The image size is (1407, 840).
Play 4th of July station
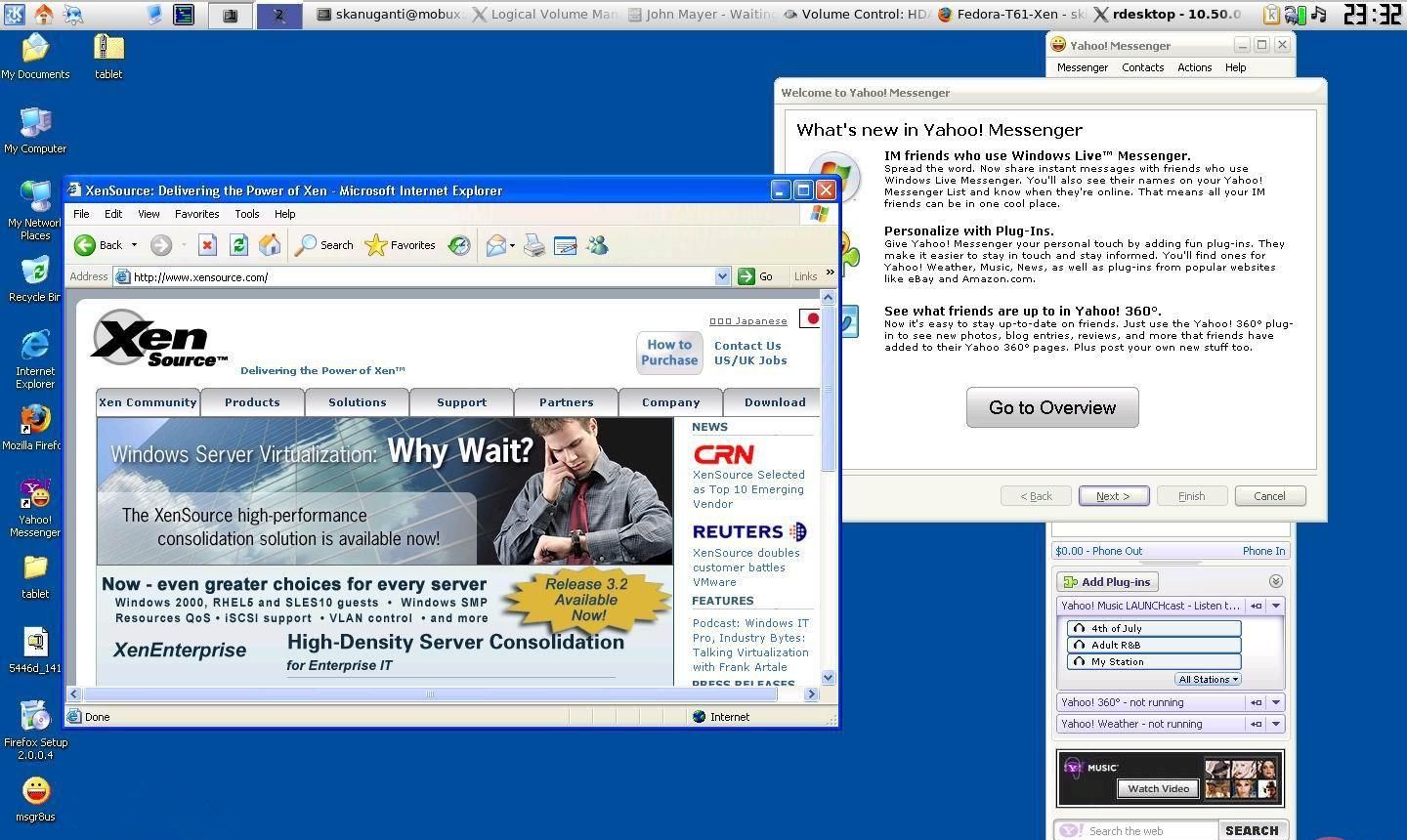(x=1154, y=629)
